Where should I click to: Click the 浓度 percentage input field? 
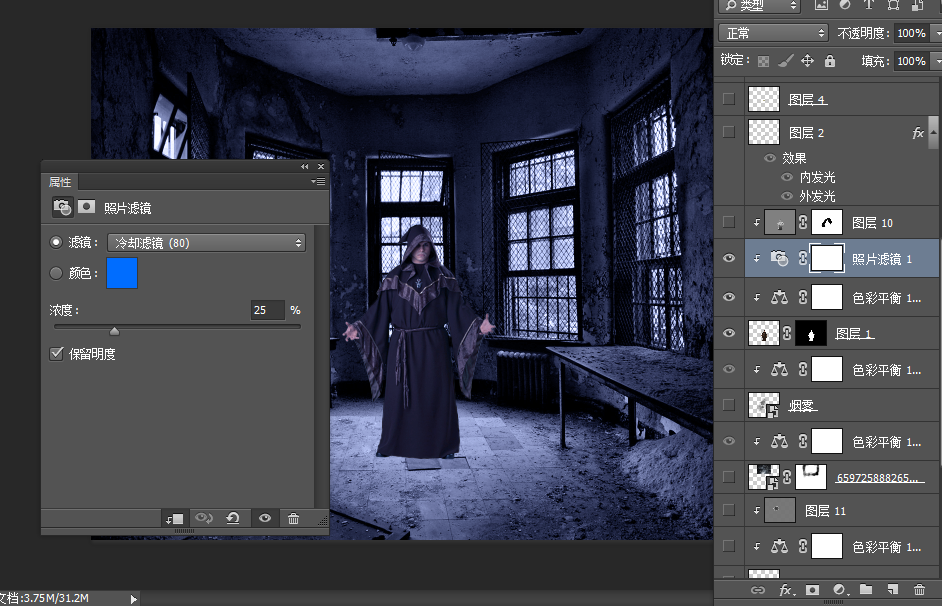pos(266,310)
